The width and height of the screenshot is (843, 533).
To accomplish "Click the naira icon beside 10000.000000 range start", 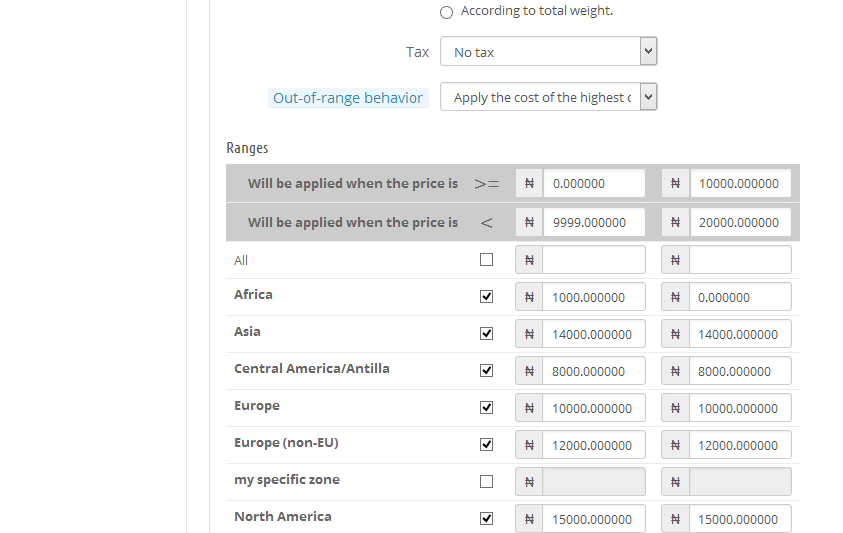I will click(675, 184).
